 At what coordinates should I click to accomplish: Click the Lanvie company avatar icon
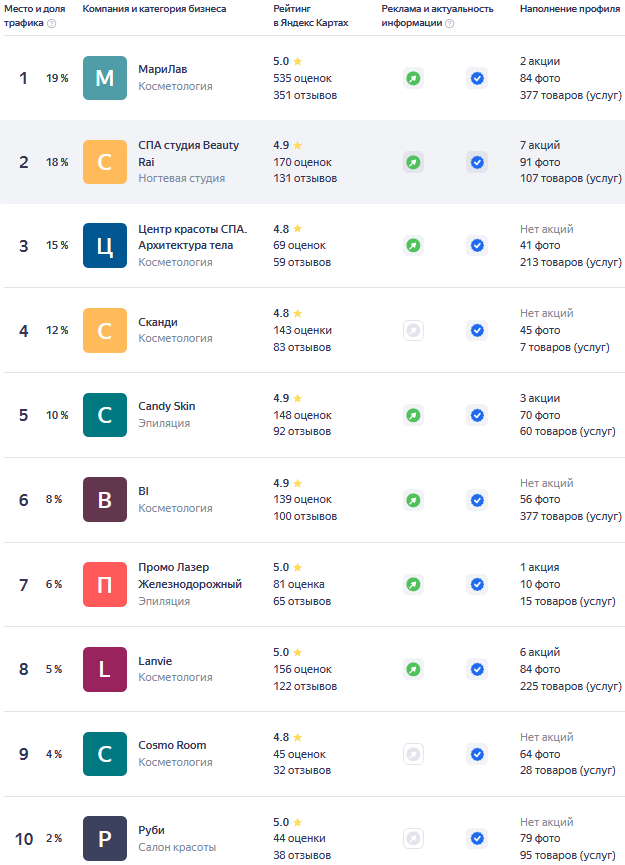[x=105, y=669]
